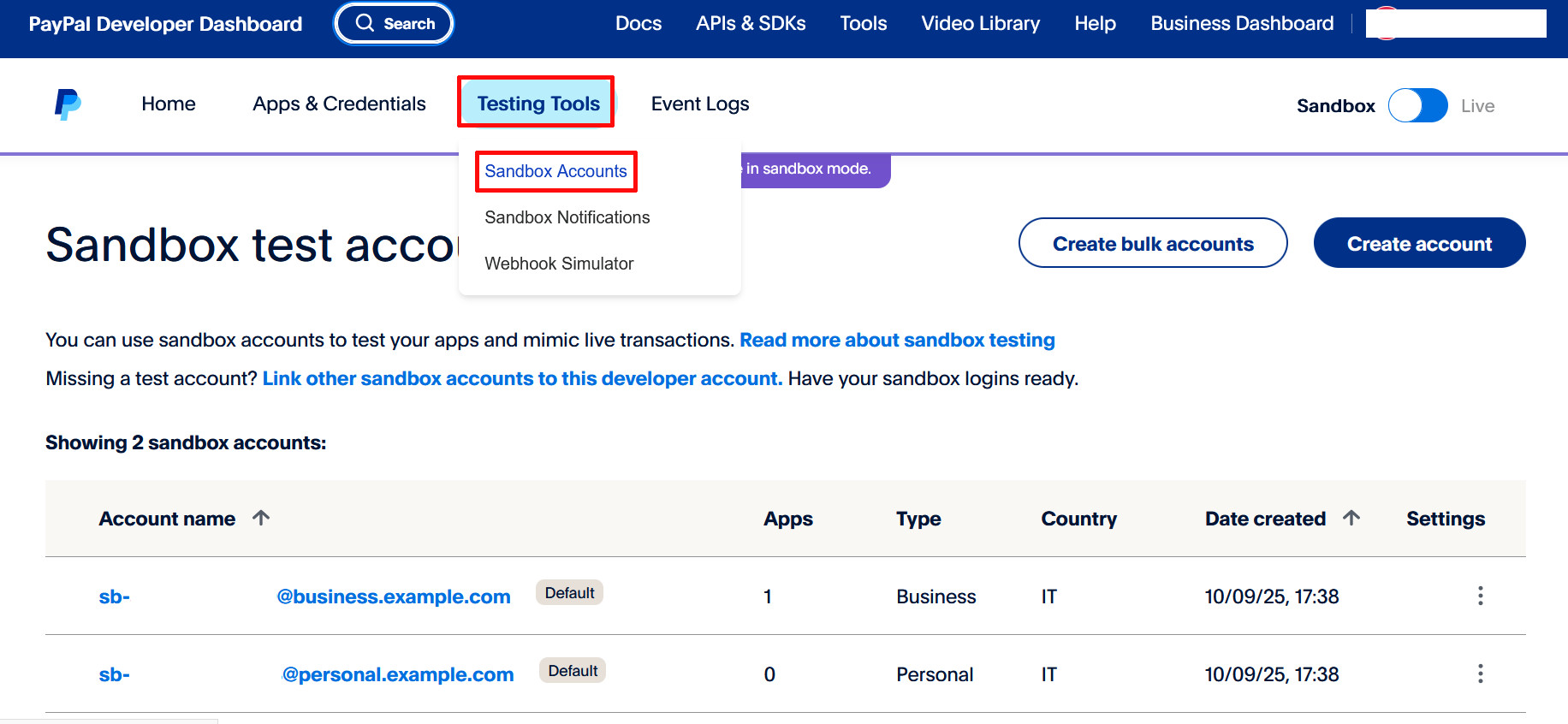Click the user profile area in header
Viewport: 1568px width, 724px height.
click(x=1456, y=23)
